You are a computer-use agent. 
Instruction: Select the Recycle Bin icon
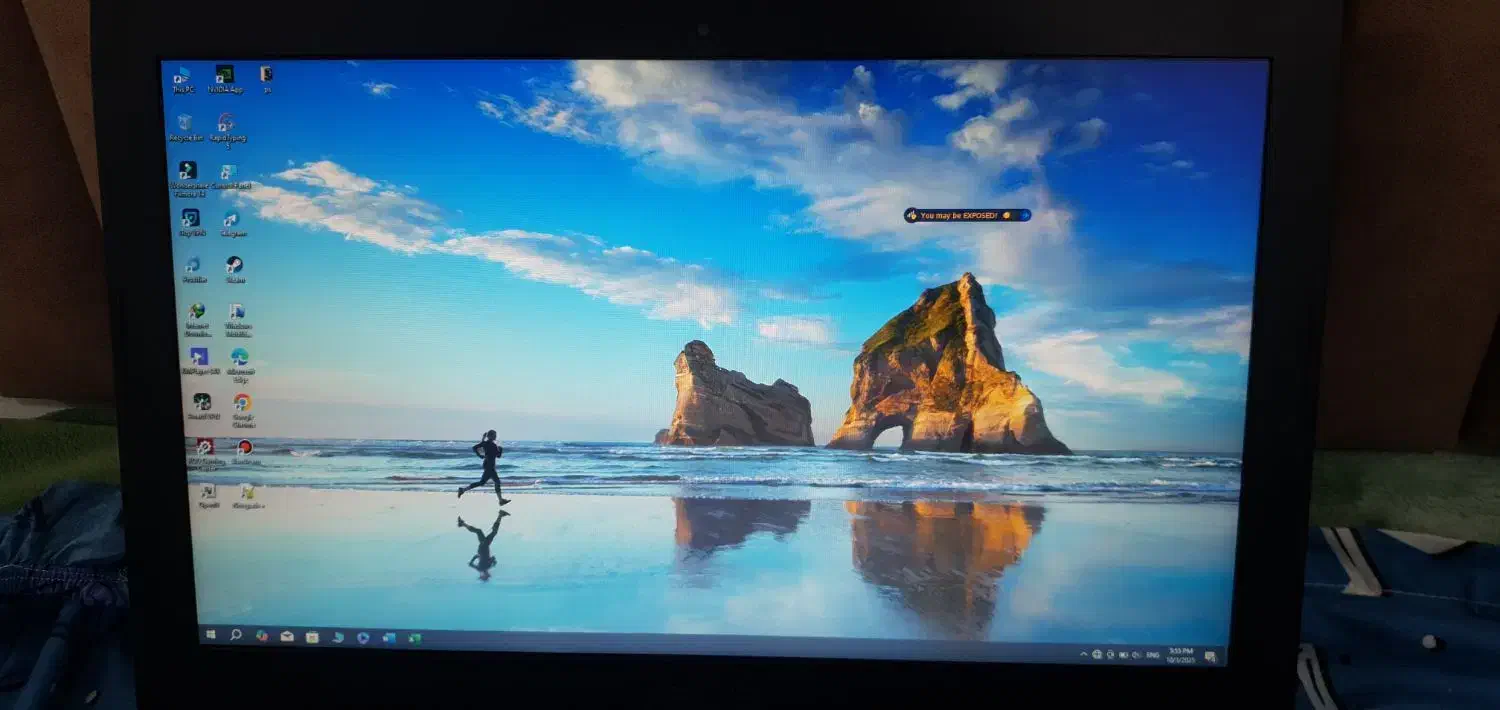tap(184, 127)
